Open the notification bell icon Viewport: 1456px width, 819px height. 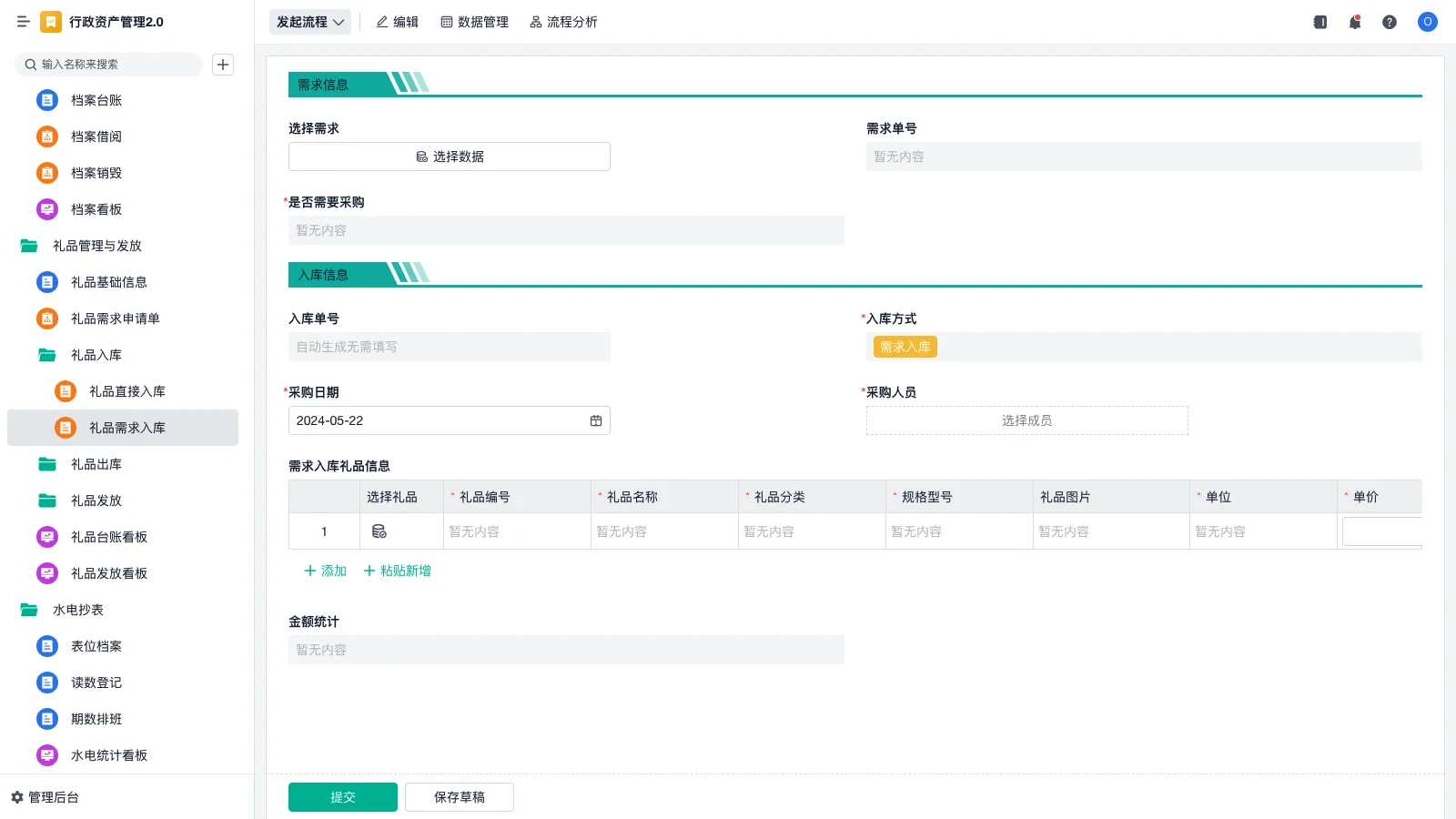tap(1355, 22)
